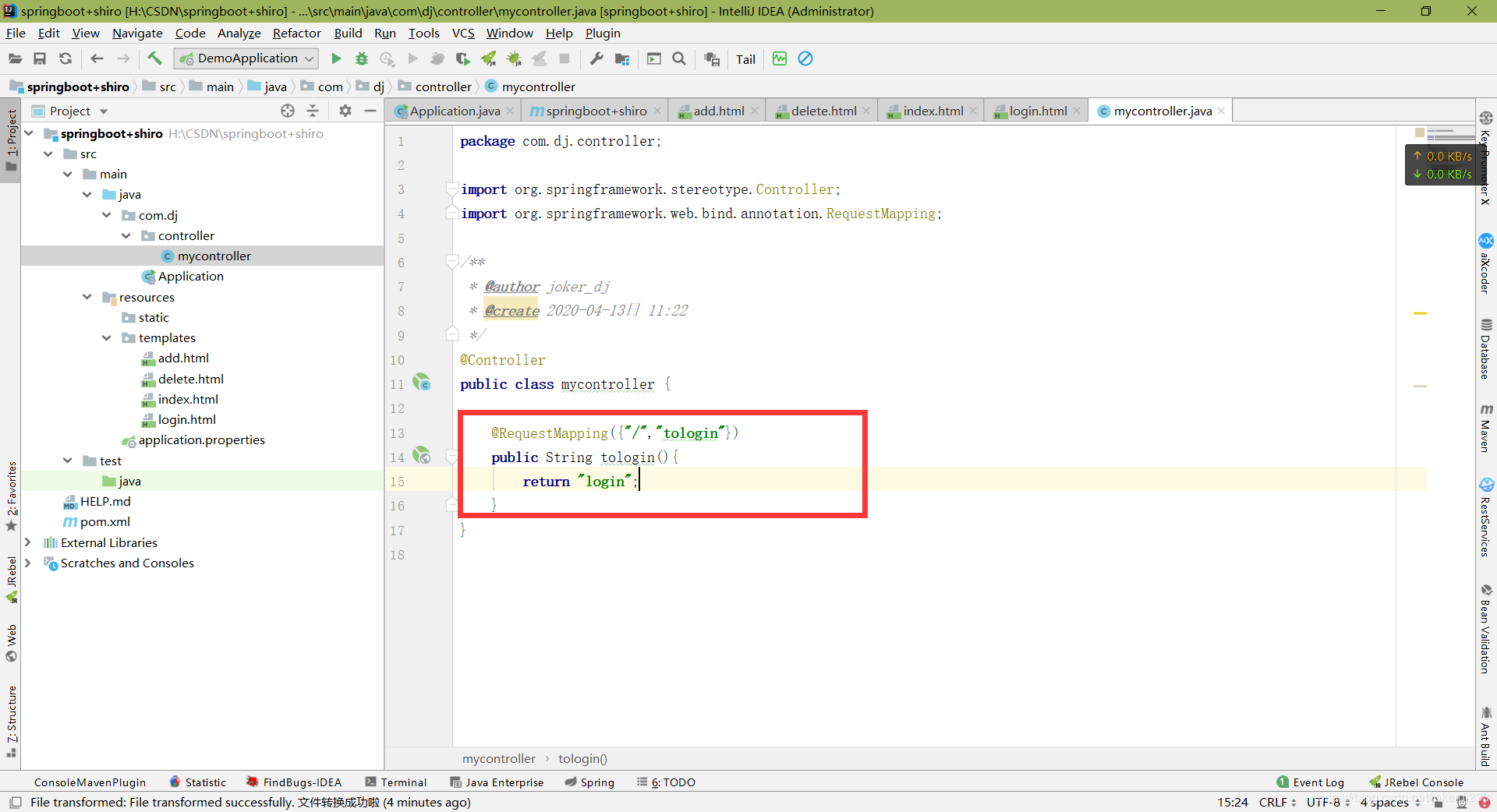Select application.properties file in tree

click(201, 440)
